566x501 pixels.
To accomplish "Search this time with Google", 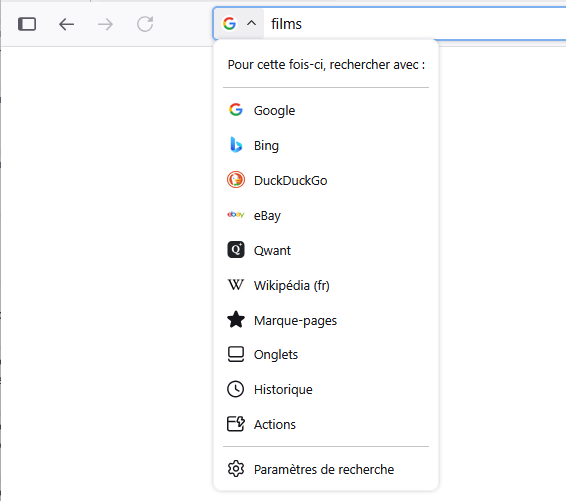I will pos(326,110).
